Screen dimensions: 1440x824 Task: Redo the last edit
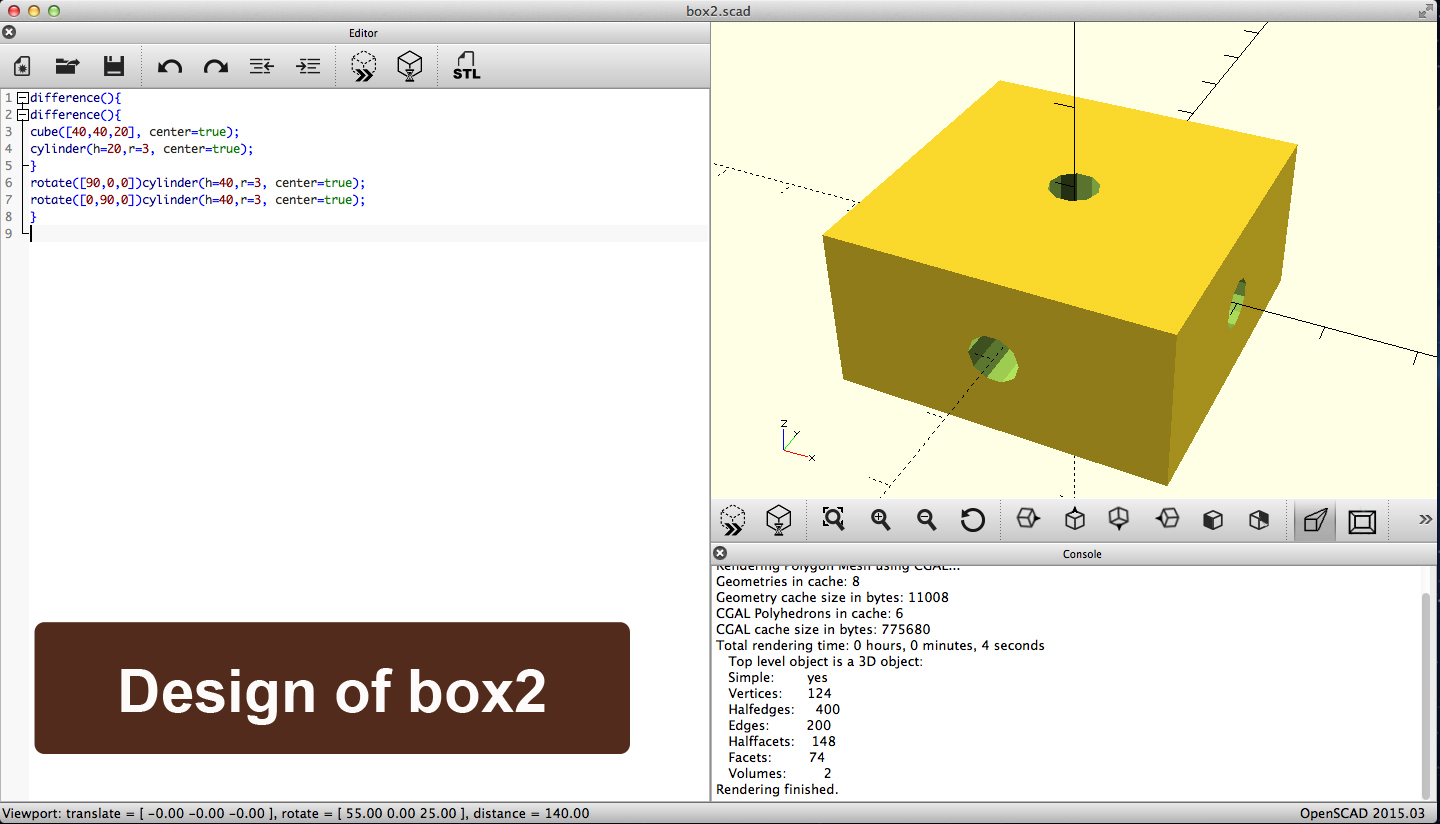point(216,67)
